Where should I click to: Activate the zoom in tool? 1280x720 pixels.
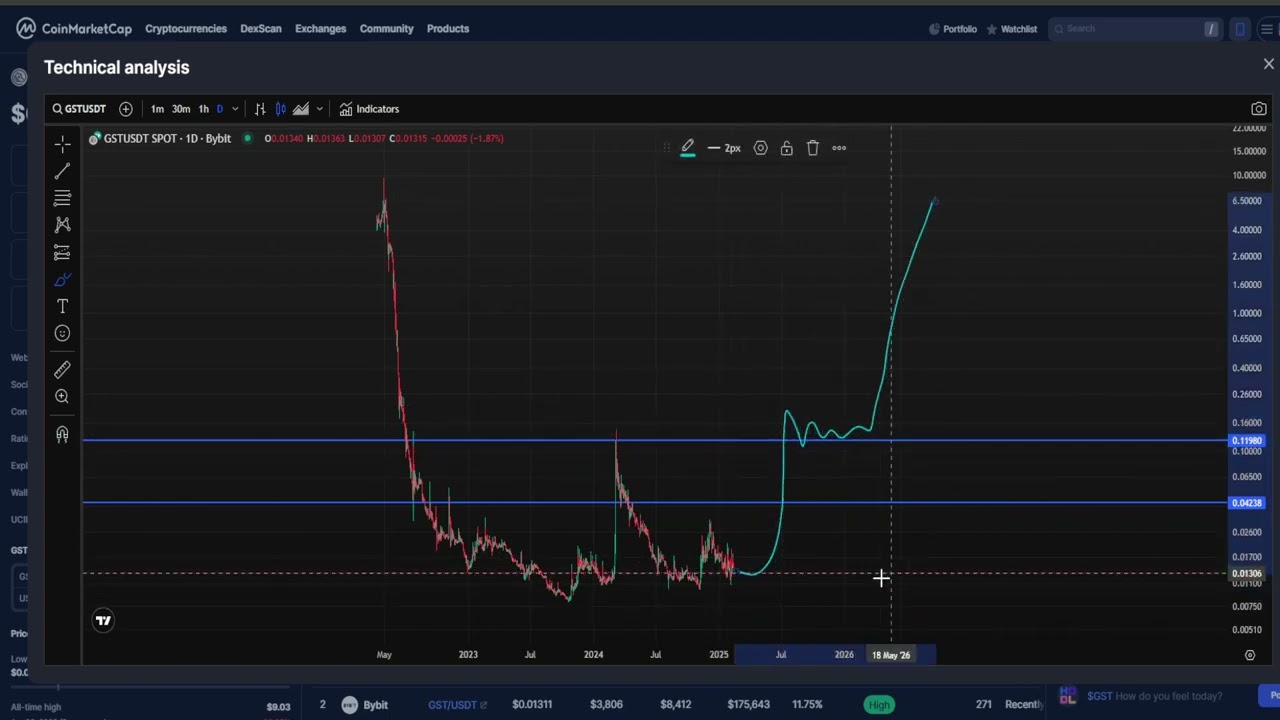coord(62,397)
